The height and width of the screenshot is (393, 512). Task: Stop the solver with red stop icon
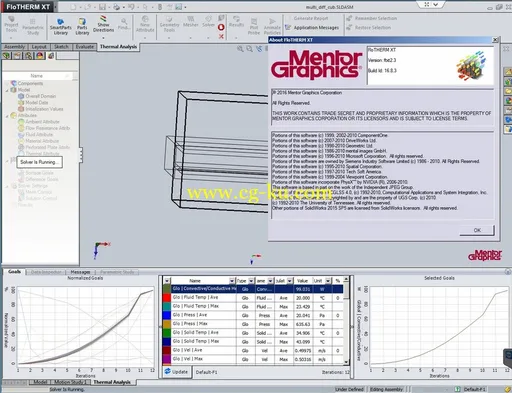(221, 27)
